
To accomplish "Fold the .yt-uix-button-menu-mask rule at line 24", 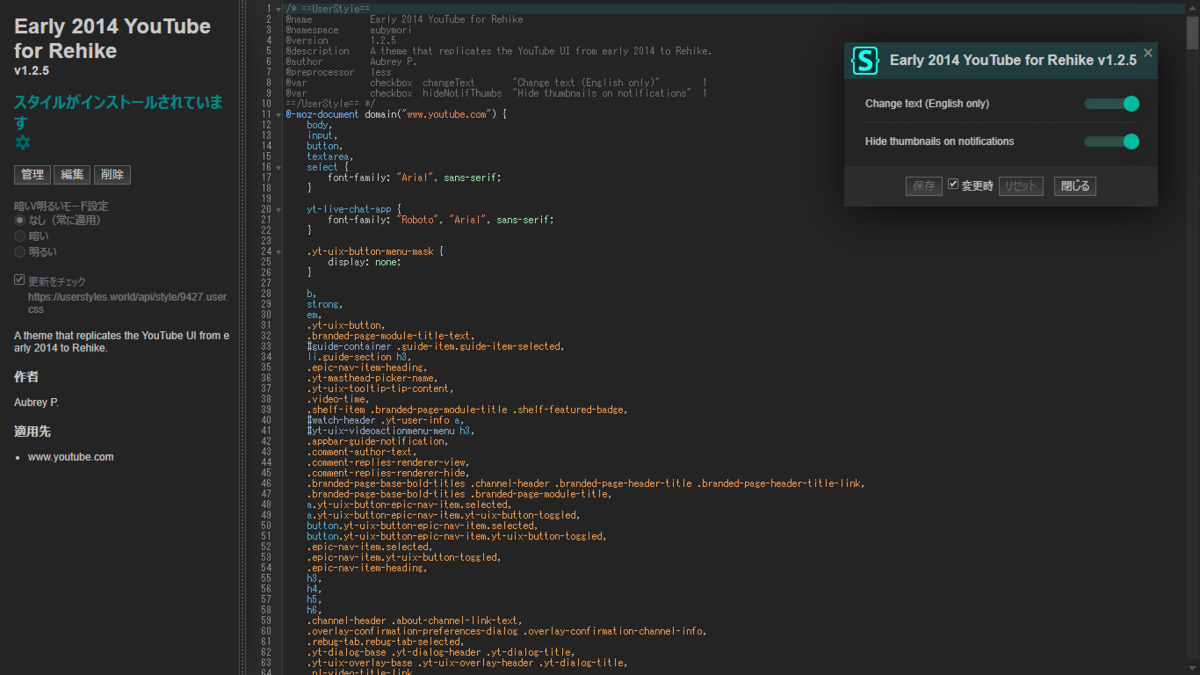I will pyautogui.click(x=279, y=252).
